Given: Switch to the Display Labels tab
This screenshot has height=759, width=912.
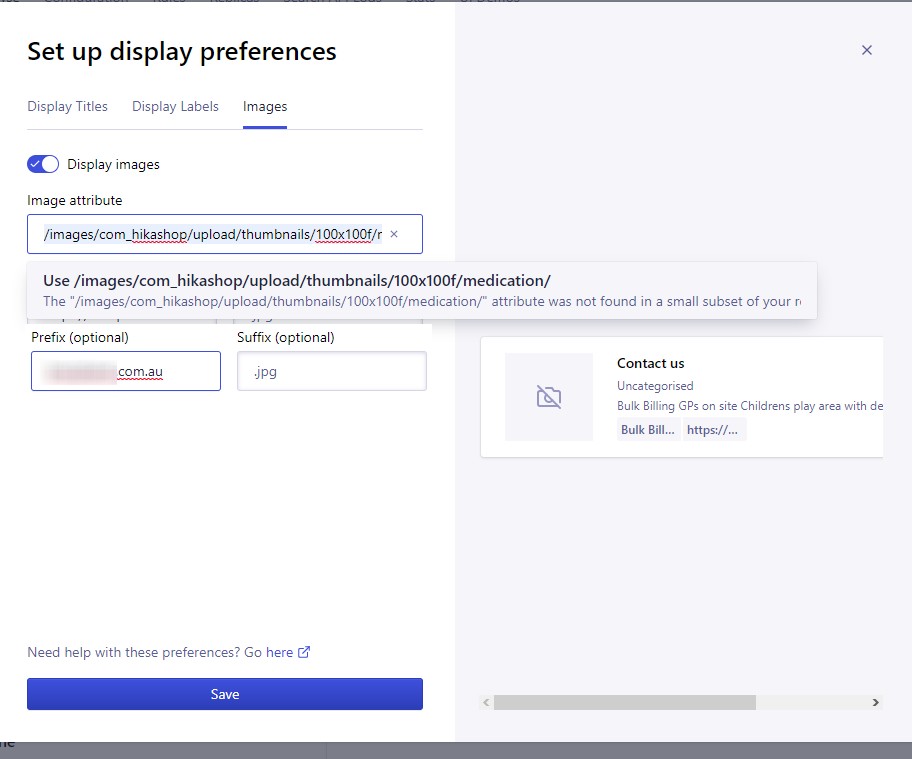Looking at the screenshot, I should [x=175, y=106].
